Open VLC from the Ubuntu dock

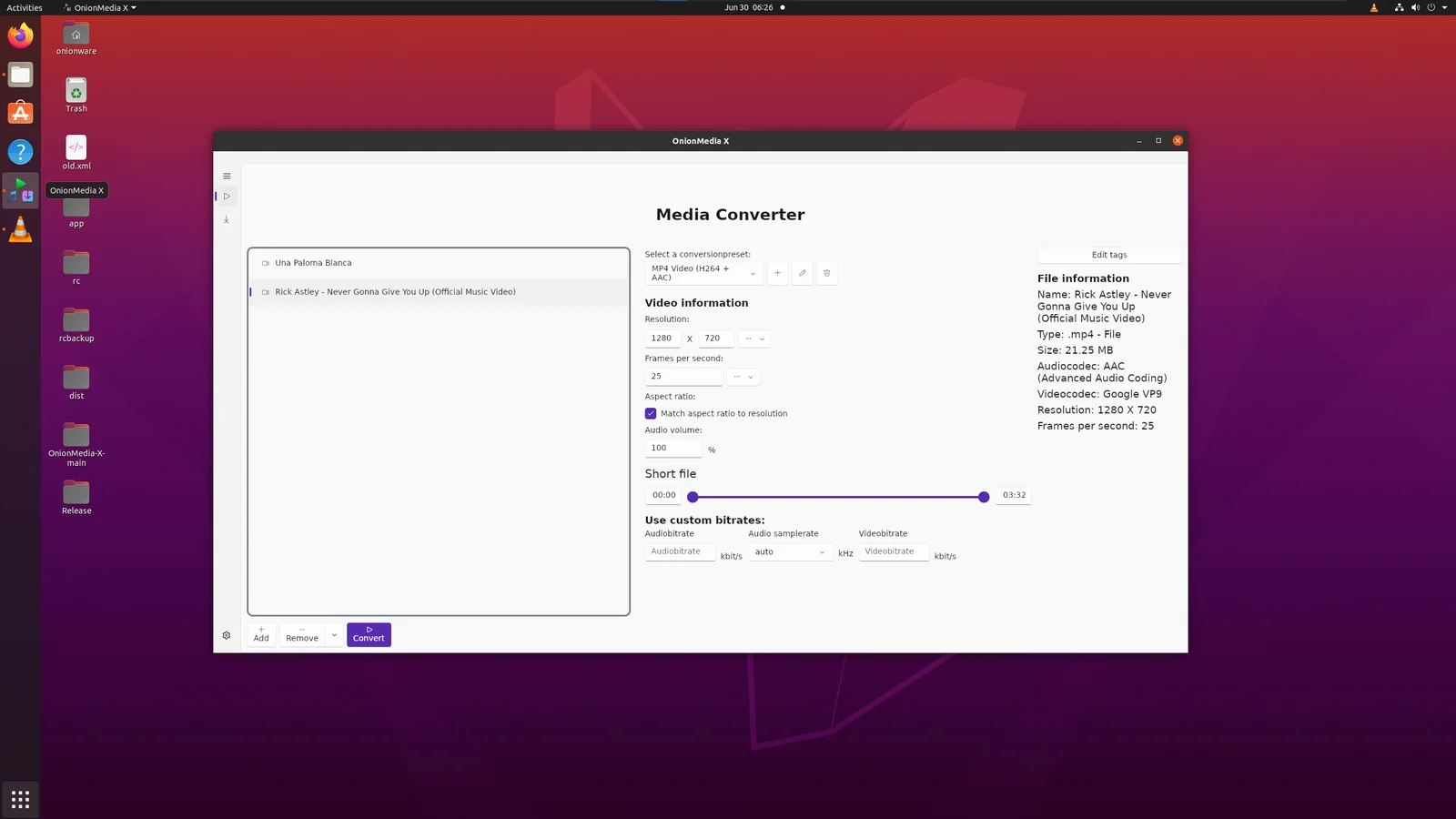tap(20, 229)
